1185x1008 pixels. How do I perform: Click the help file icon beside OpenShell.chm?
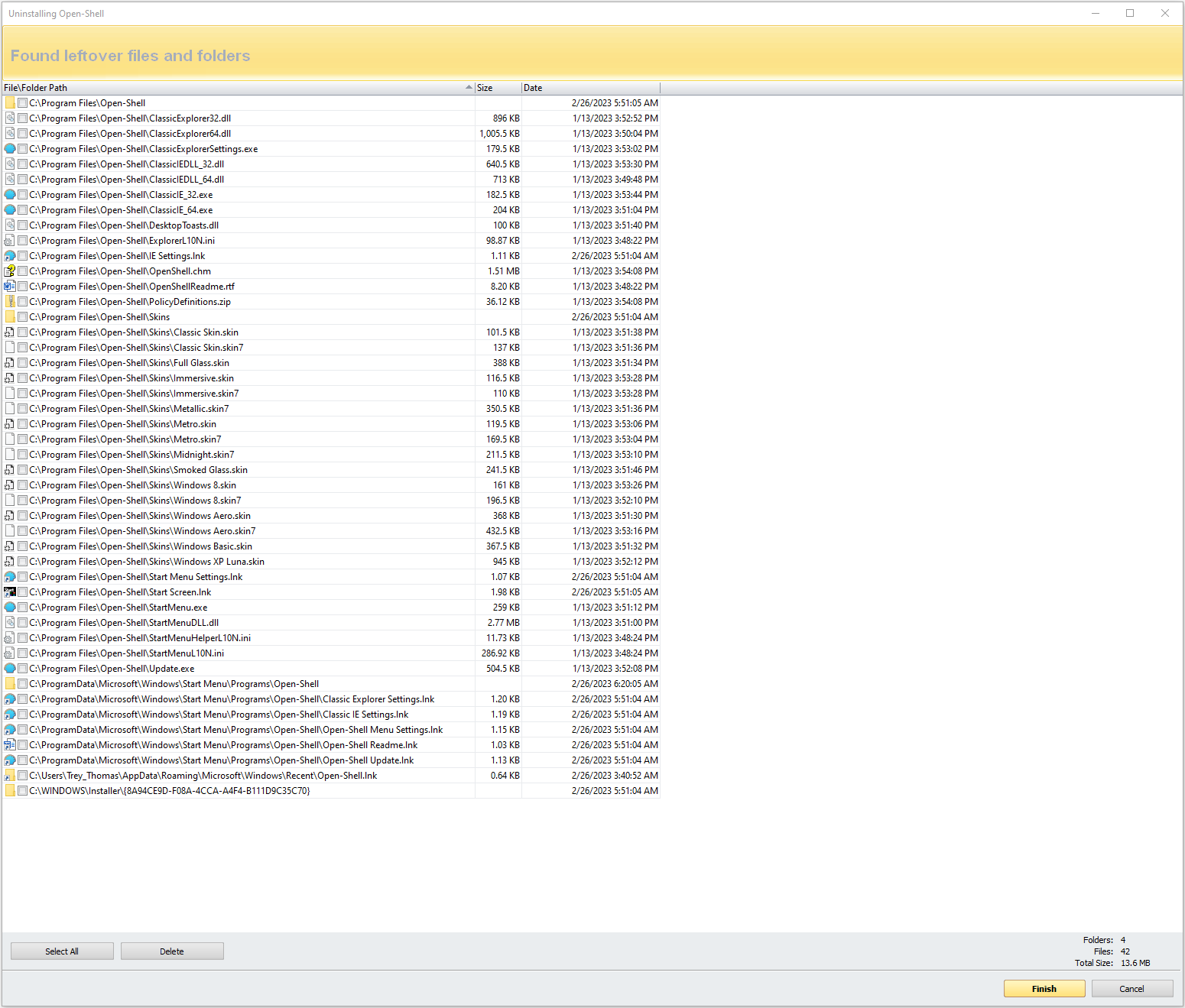pos(10,271)
